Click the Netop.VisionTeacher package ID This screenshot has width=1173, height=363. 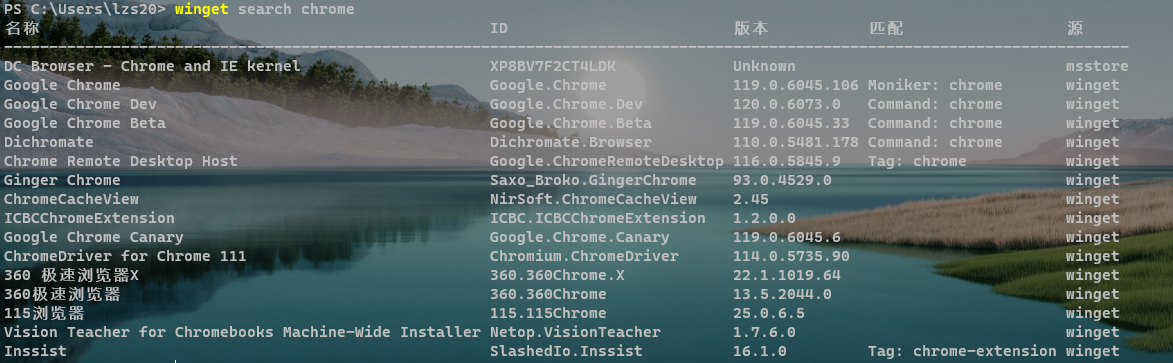click(x=575, y=332)
